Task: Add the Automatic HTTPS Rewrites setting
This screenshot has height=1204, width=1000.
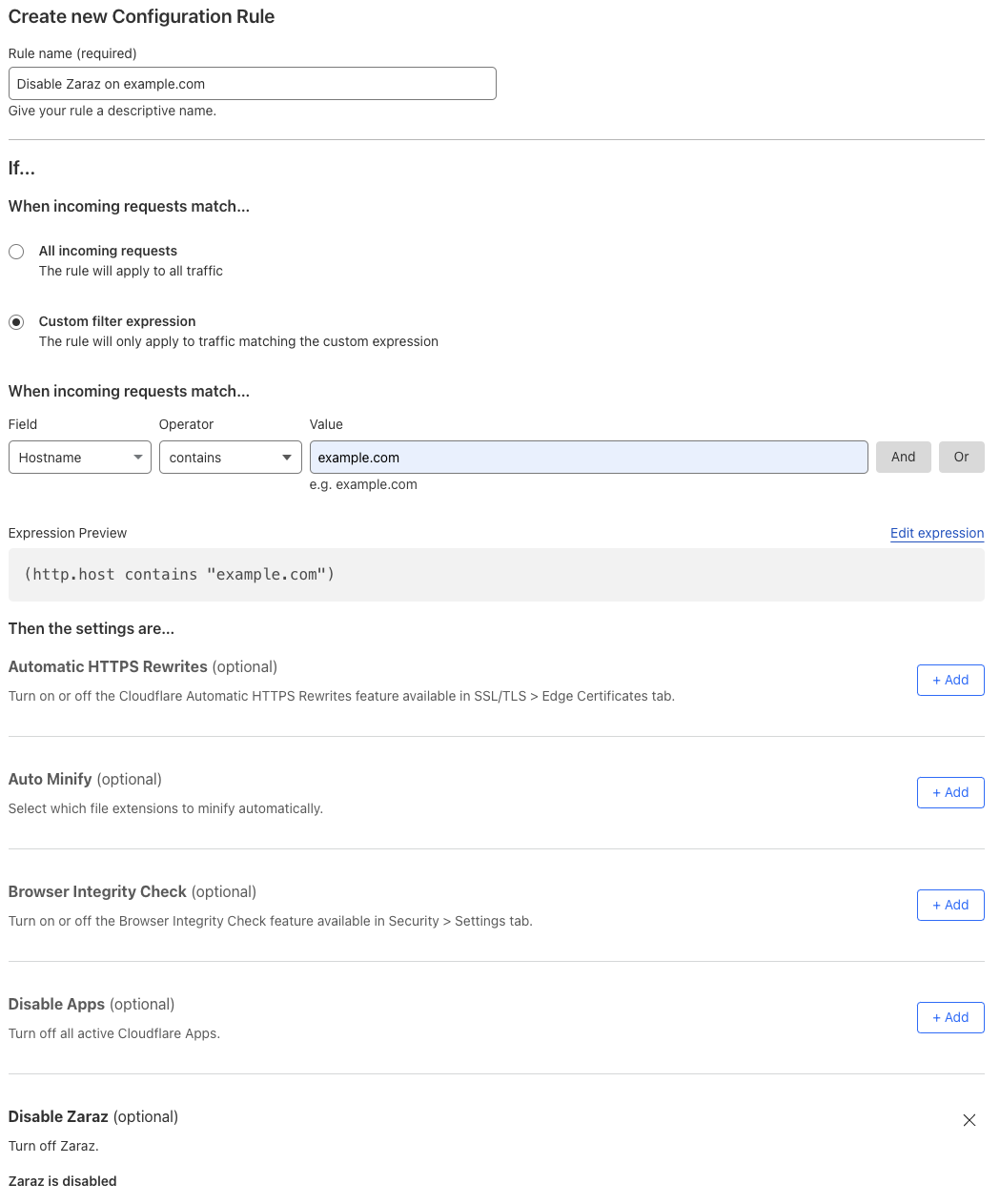Action: [949, 680]
